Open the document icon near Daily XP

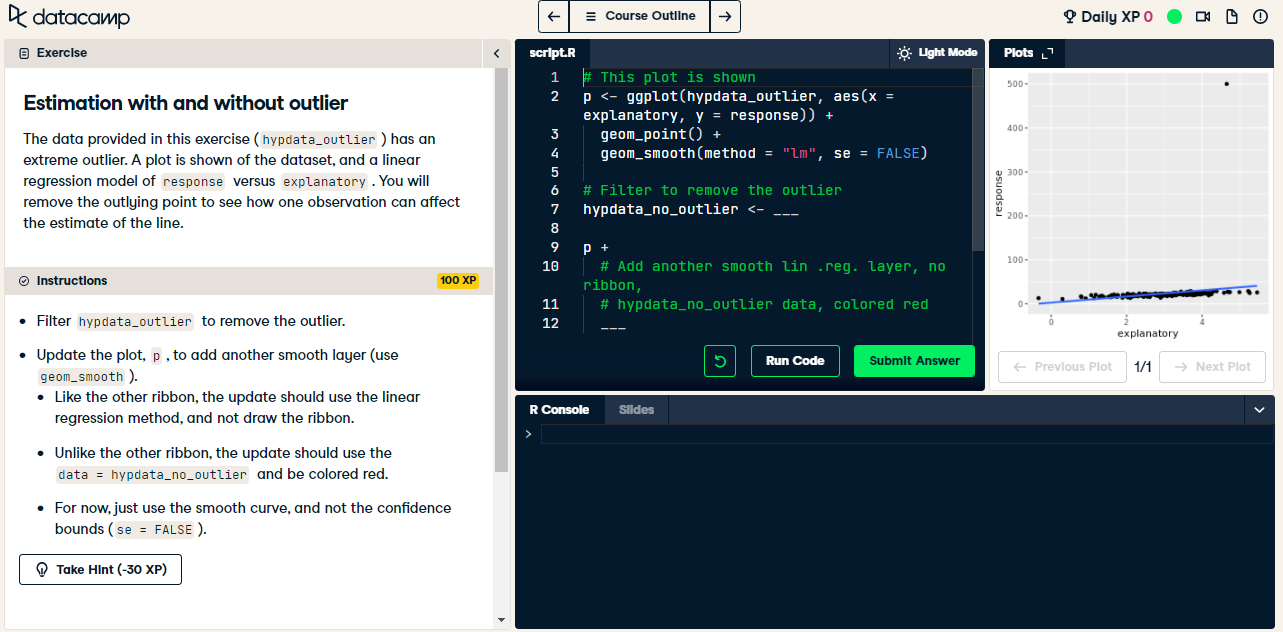(x=1231, y=16)
